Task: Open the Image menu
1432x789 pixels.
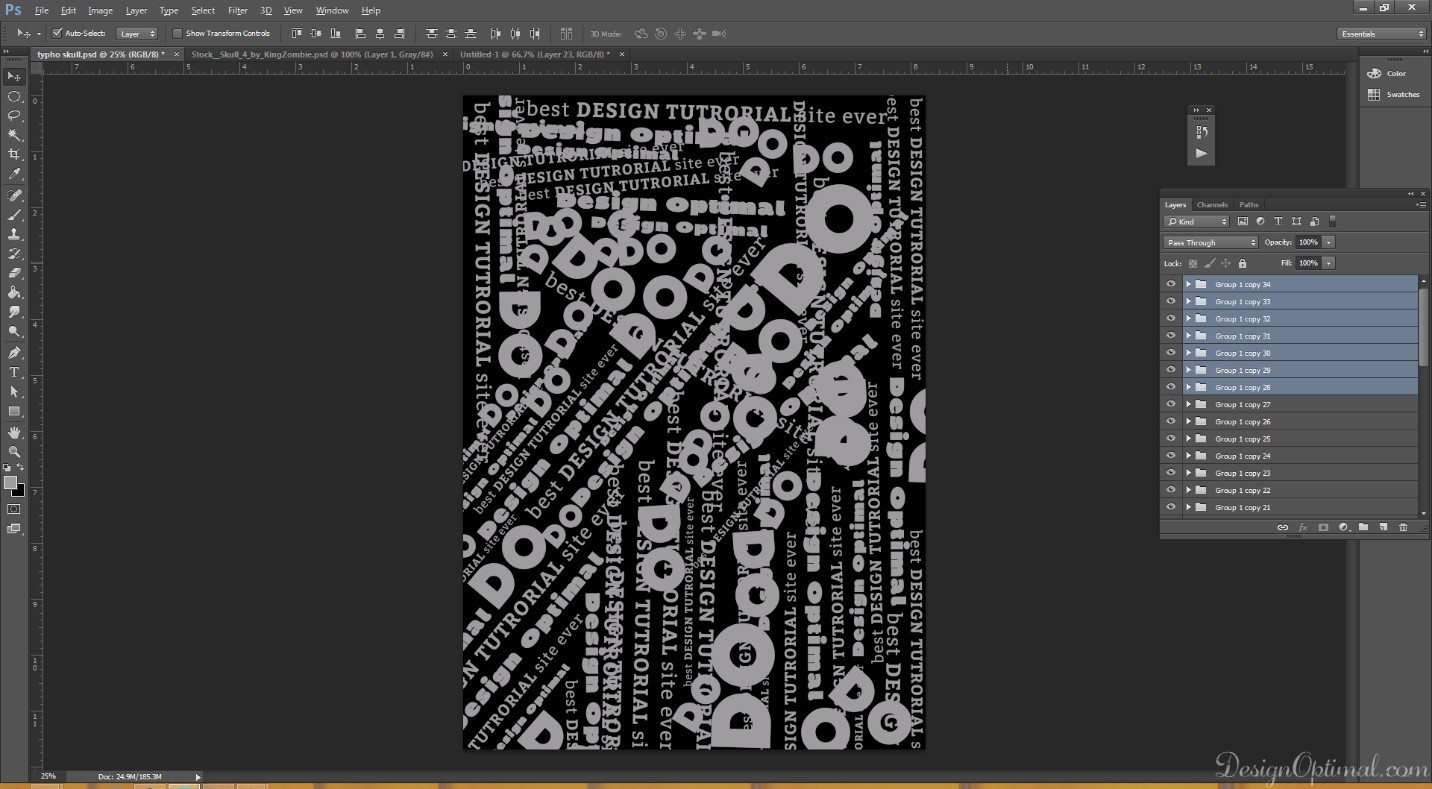Action: coord(100,10)
